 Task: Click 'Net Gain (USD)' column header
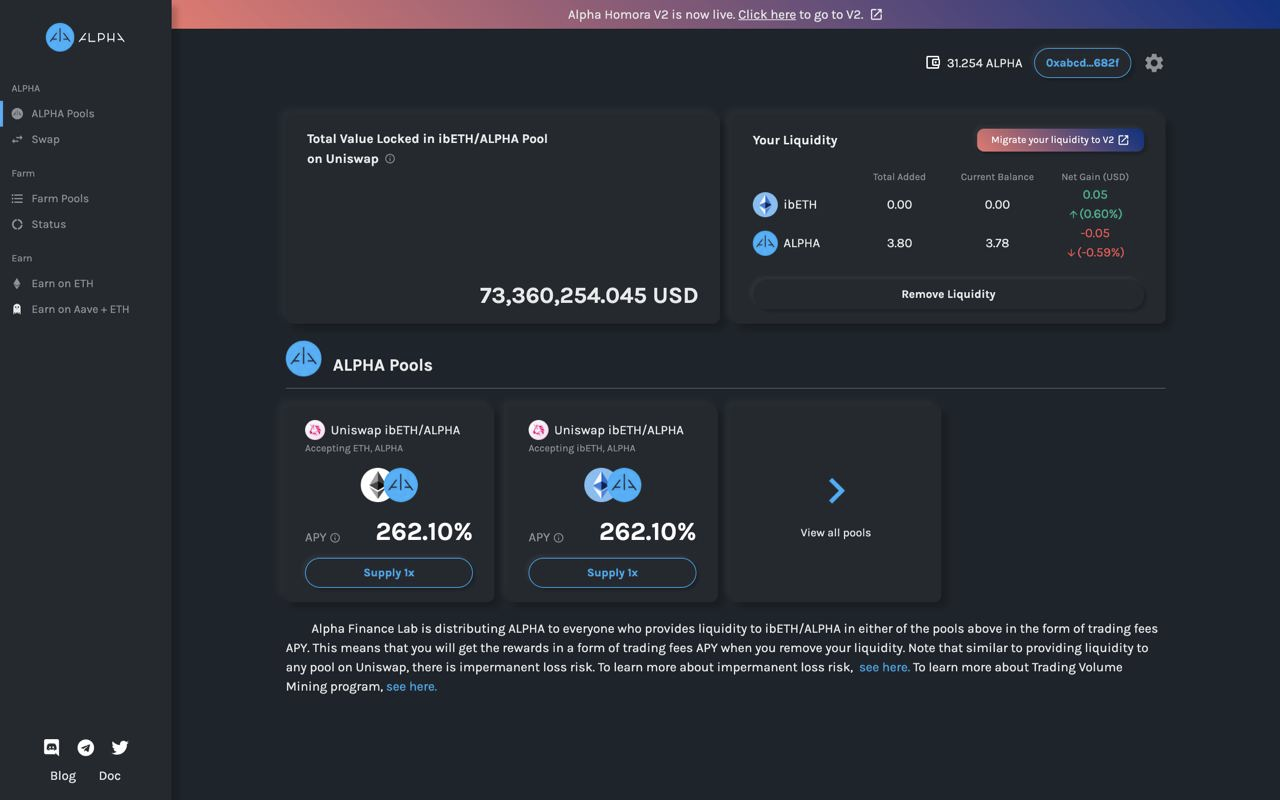(x=1095, y=177)
